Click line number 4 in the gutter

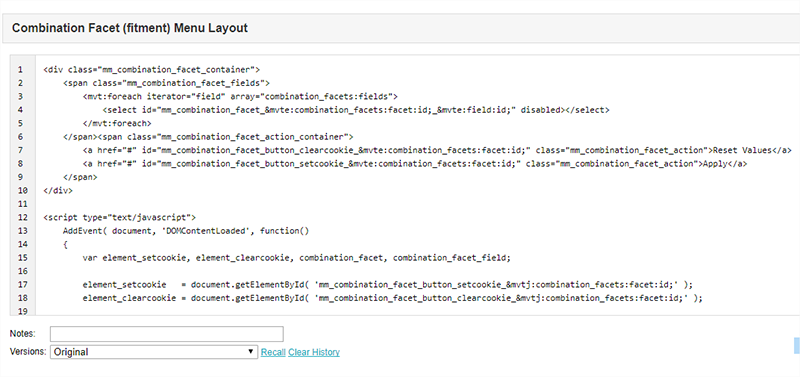[x=20, y=110]
